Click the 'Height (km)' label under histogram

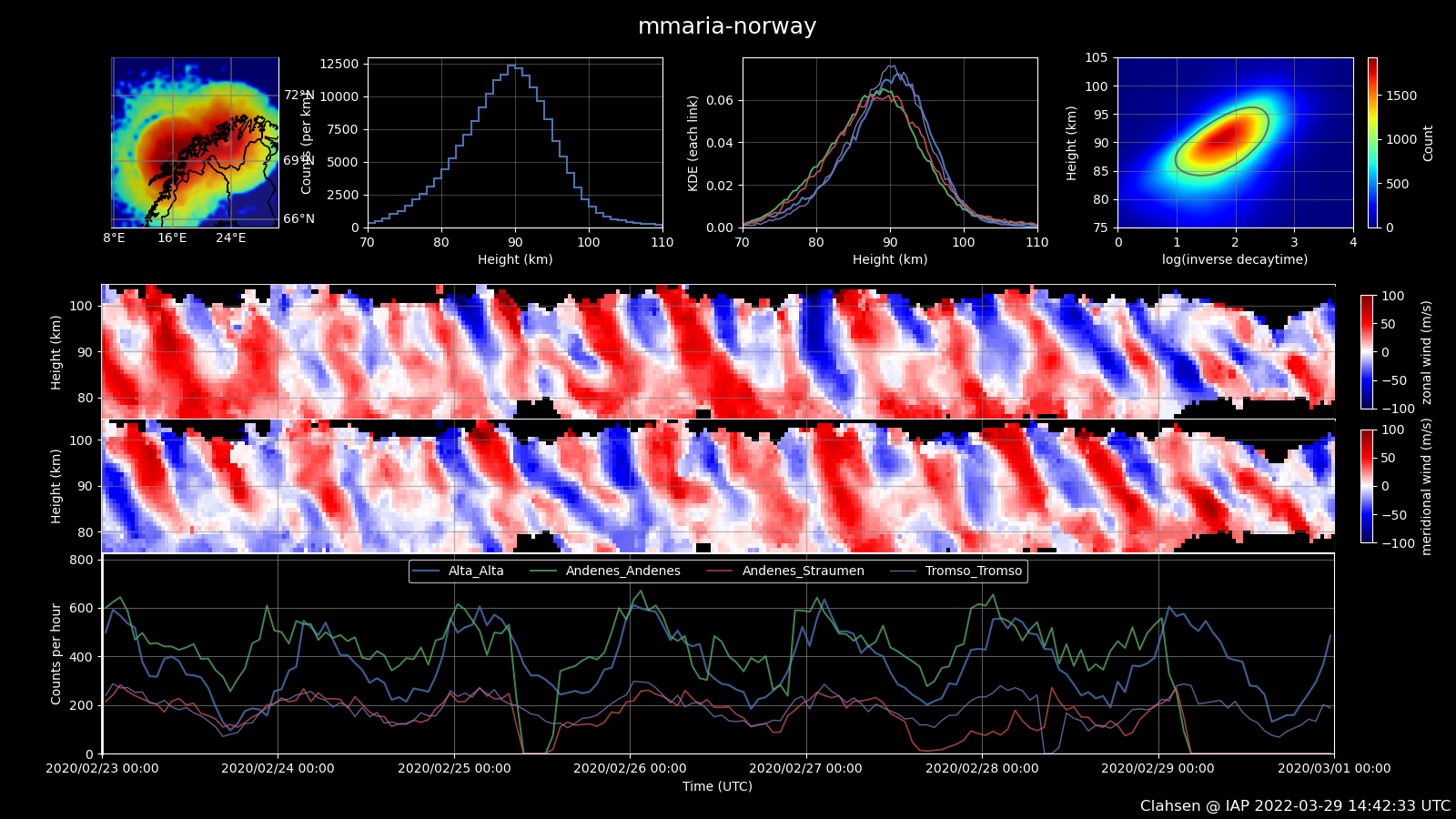click(x=515, y=259)
